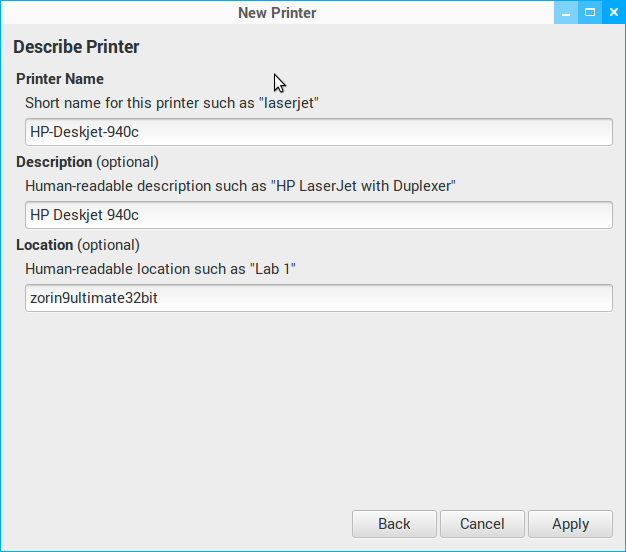This screenshot has height=552, width=626.
Task: Click the Back button
Action: [x=394, y=524]
